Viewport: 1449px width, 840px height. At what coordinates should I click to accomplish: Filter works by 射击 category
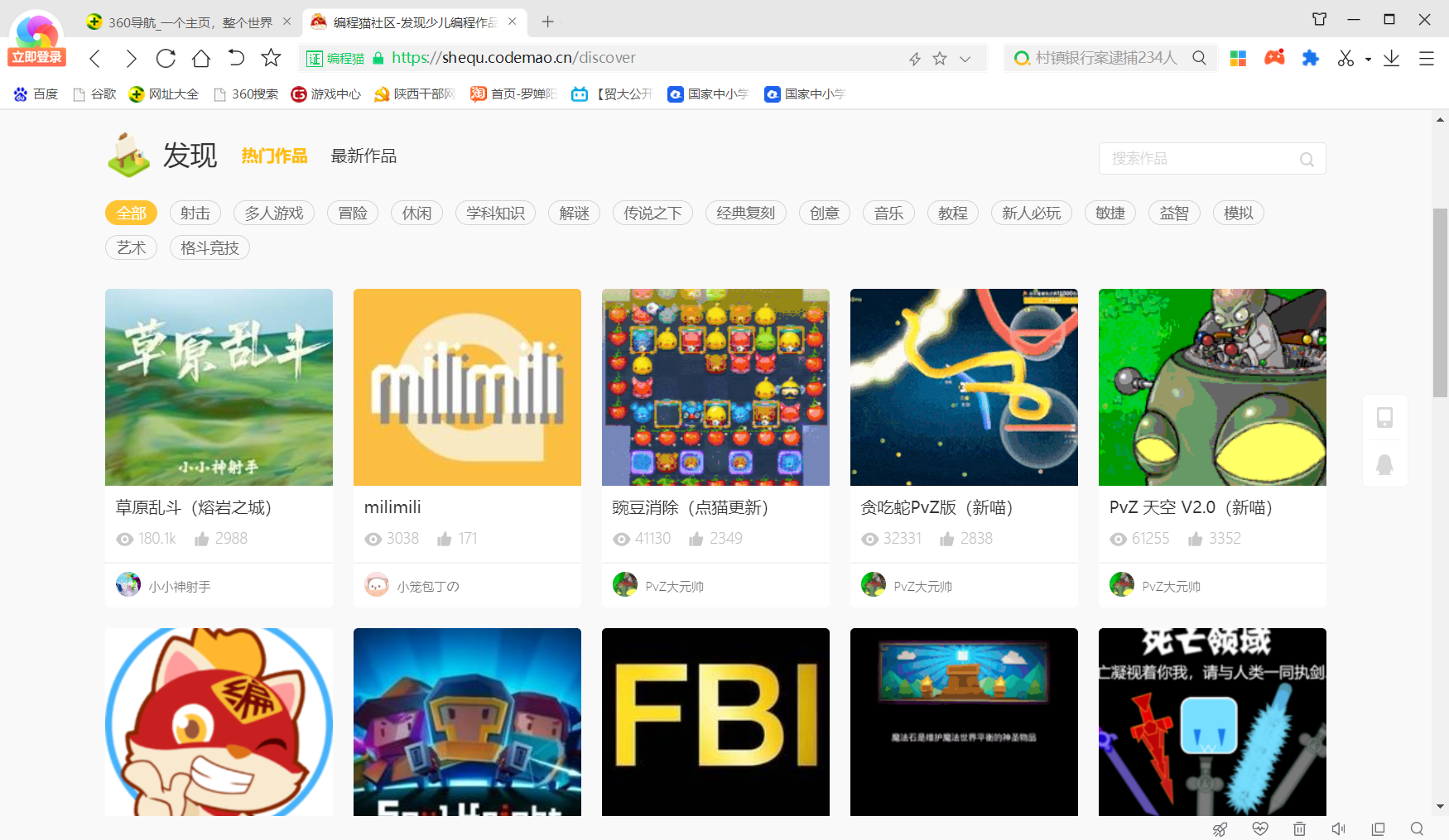point(195,214)
